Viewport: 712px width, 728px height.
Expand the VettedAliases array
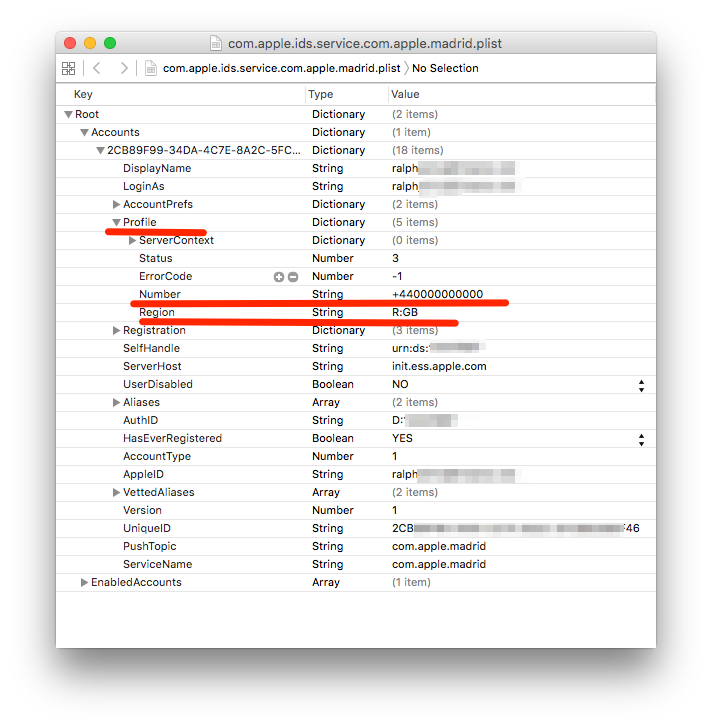click(117, 493)
